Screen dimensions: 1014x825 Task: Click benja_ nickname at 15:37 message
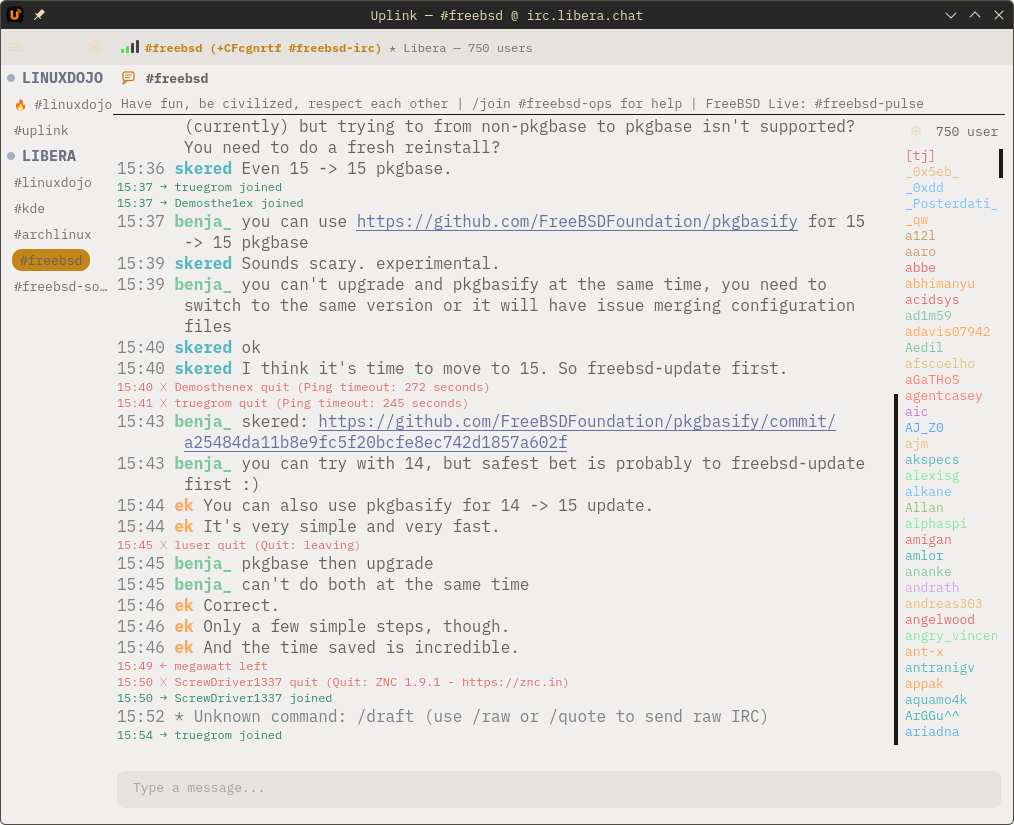coord(203,221)
